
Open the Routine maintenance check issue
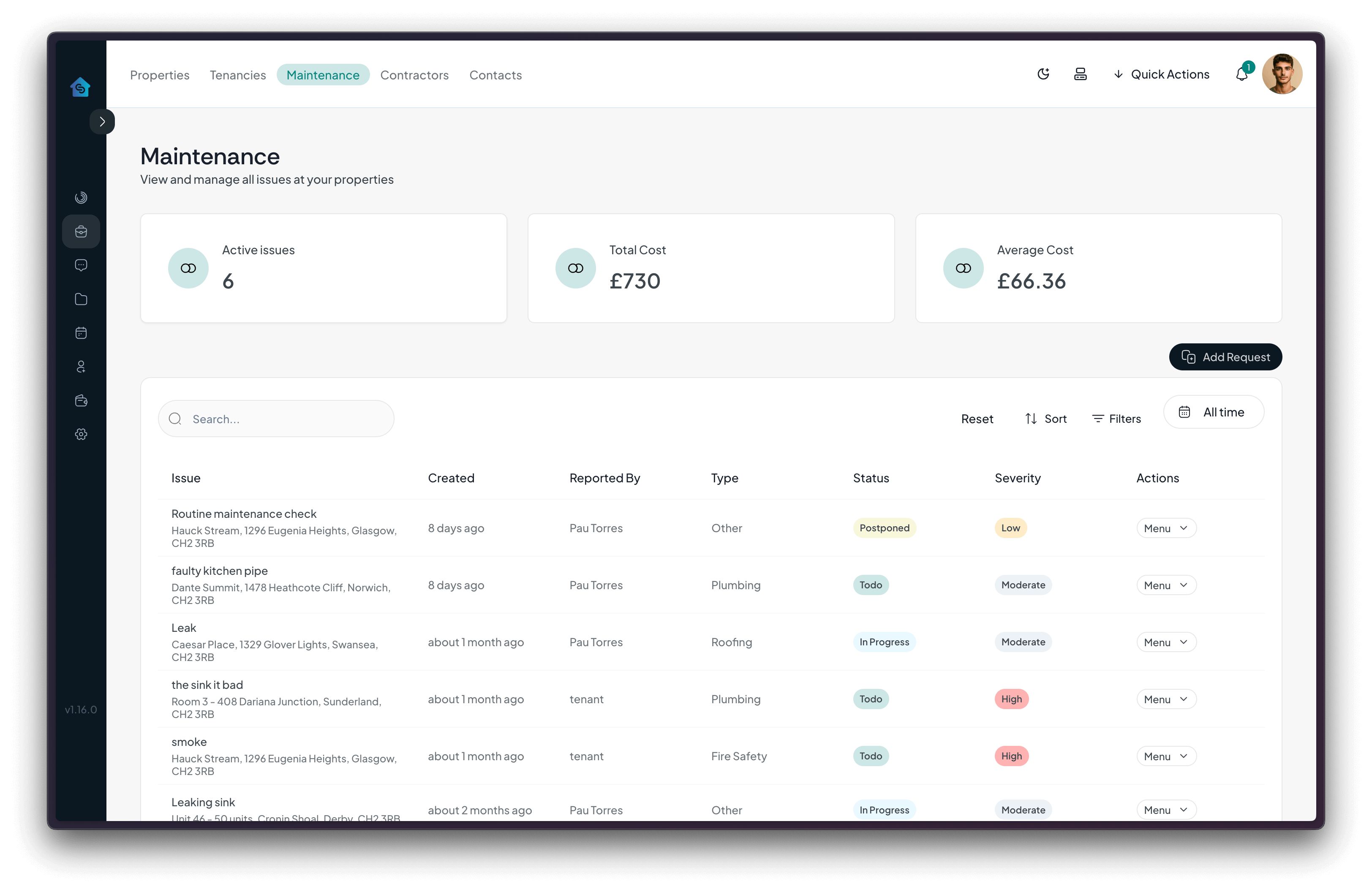[x=244, y=514]
